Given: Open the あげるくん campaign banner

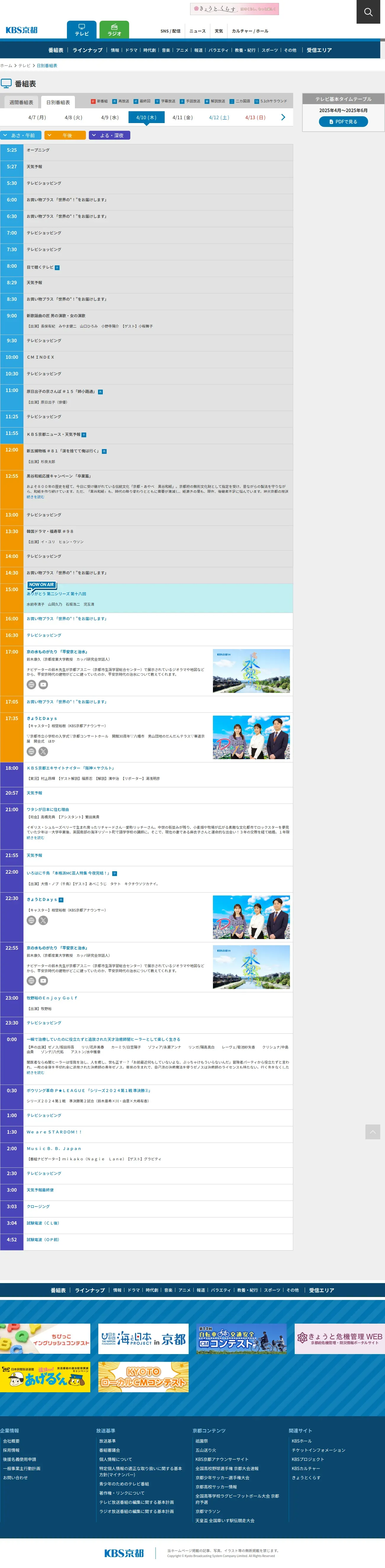Looking at the screenshot, I should pos(45,1377).
